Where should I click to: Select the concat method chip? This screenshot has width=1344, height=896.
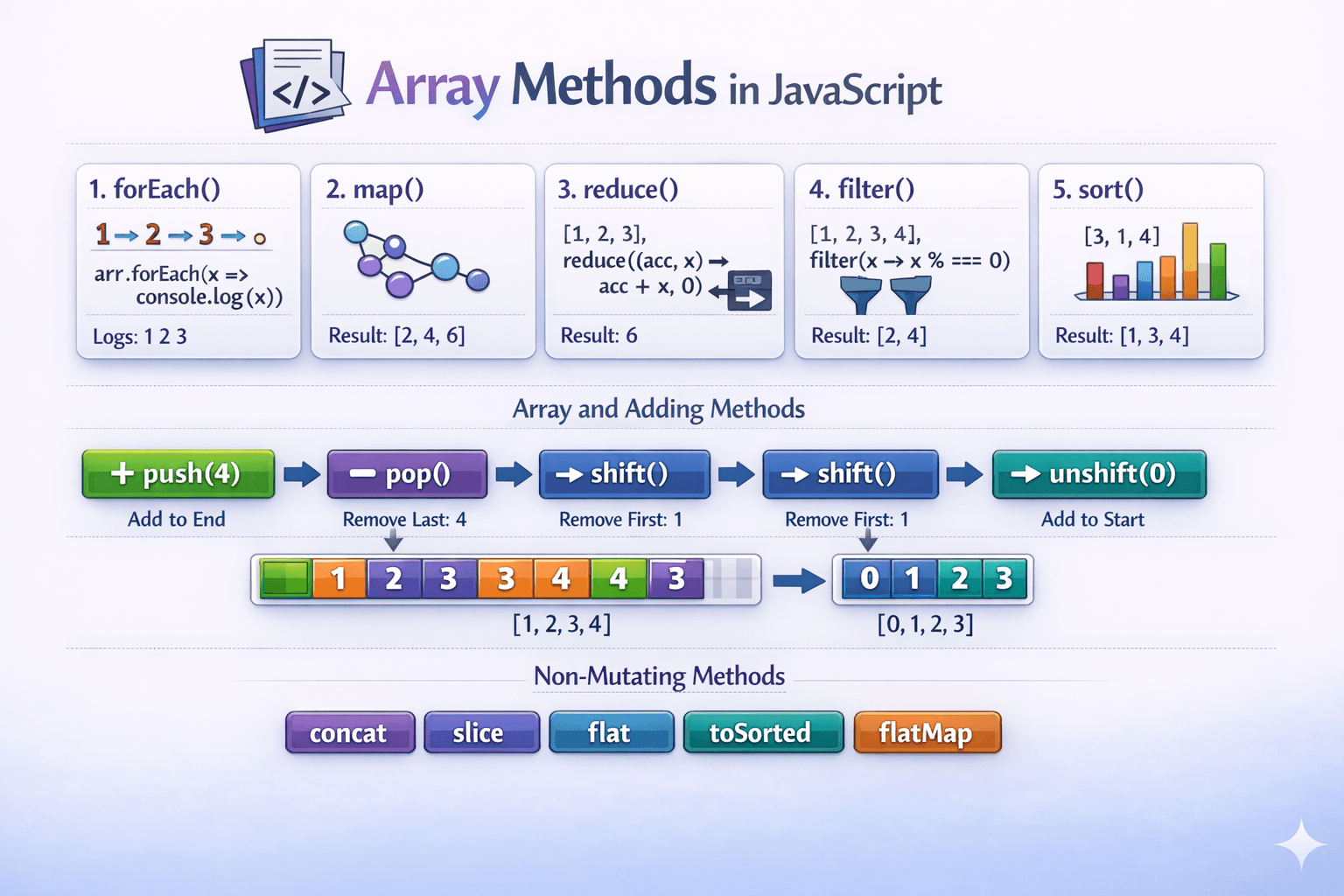349,733
